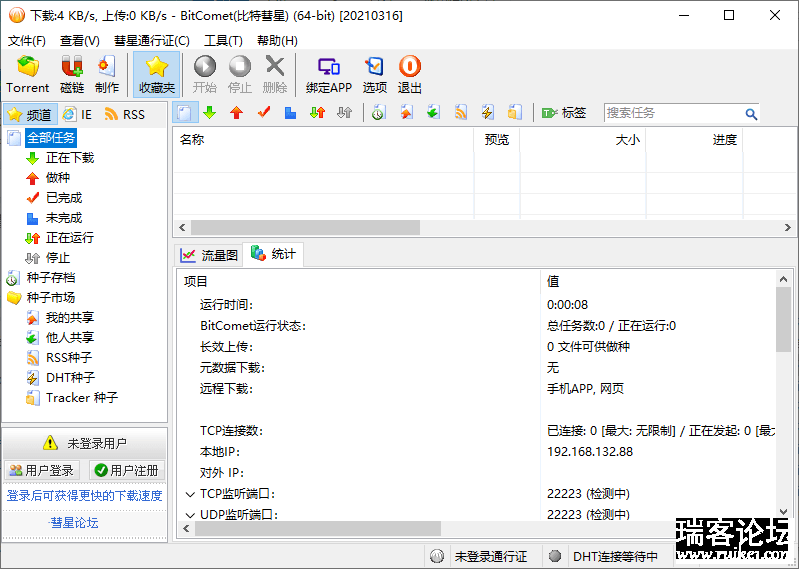Click blue incomplete filter icon
Image resolution: width=799 pixels, height=569 pixels.
pos(290,113)
